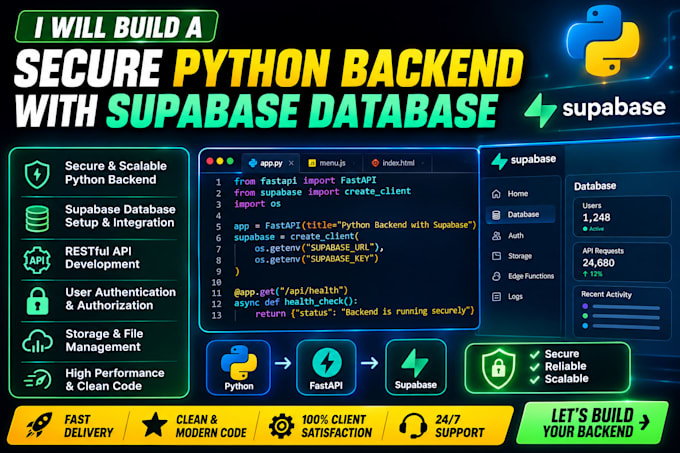Click the blue dot in Recent Activity

[585, 326]
